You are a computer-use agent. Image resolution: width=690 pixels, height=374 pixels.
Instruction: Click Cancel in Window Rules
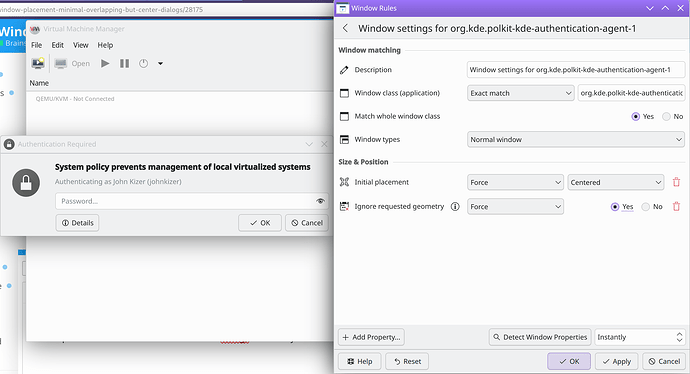664,361
